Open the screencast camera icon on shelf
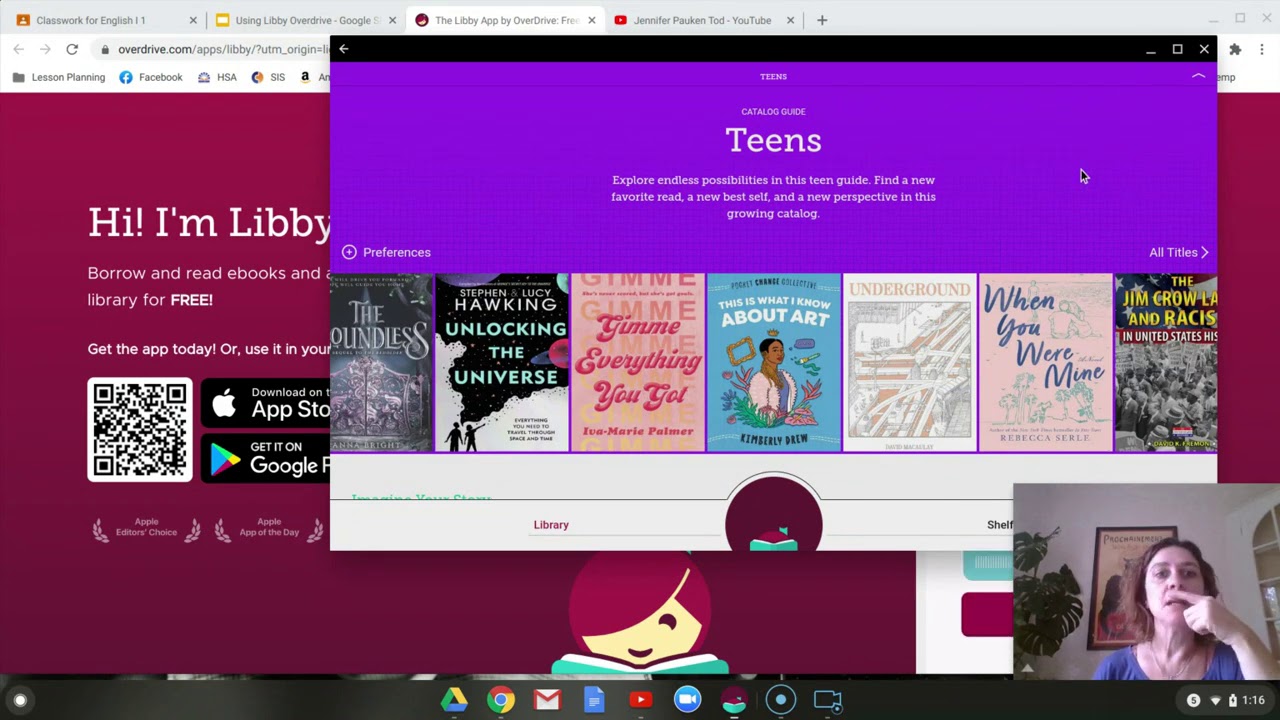 click(827, 700)
